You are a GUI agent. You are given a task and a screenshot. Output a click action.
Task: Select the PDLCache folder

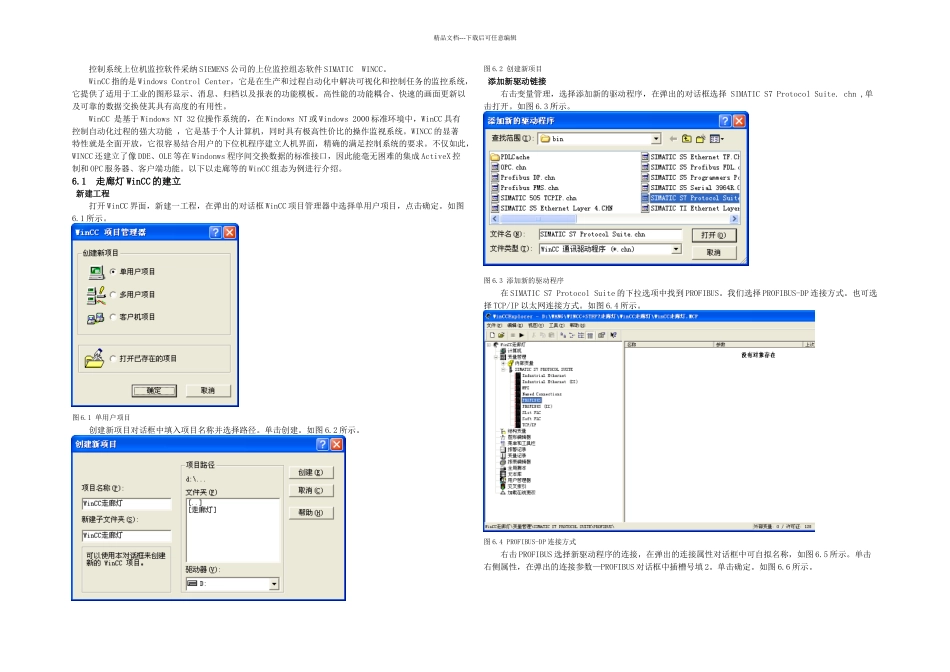[510, 157]
